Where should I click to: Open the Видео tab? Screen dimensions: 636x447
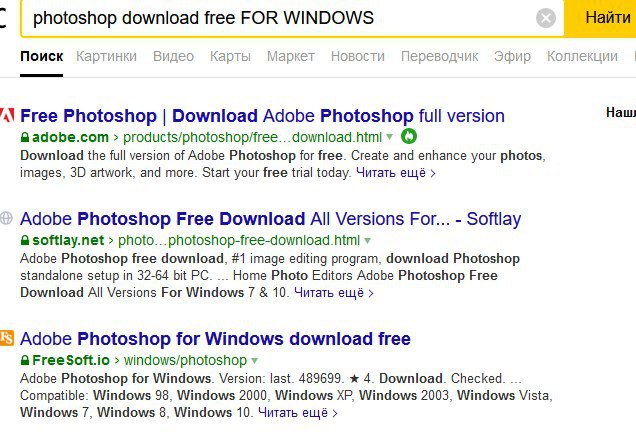tap(173, 56)
